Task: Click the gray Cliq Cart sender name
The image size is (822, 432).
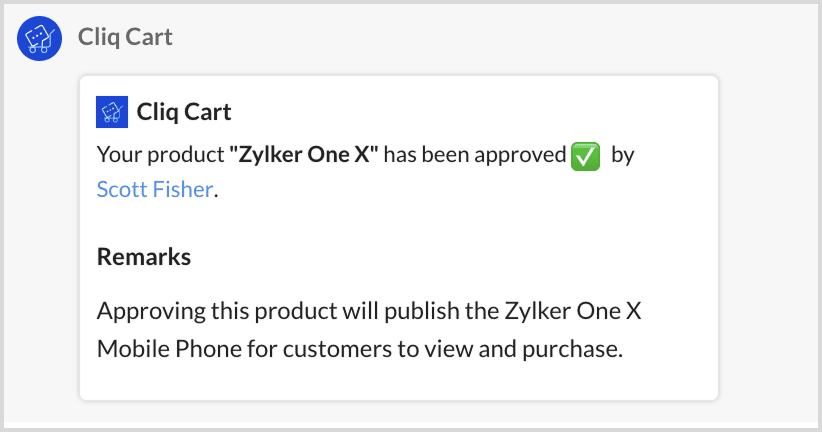Action: (125, 38)
